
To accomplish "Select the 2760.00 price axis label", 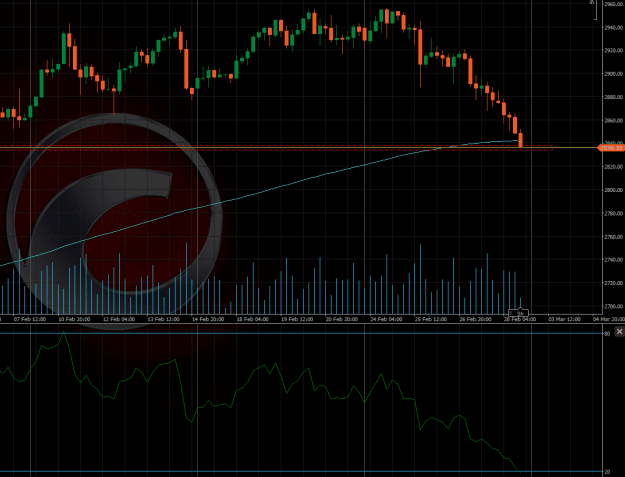I will click(x=613, y=237).
